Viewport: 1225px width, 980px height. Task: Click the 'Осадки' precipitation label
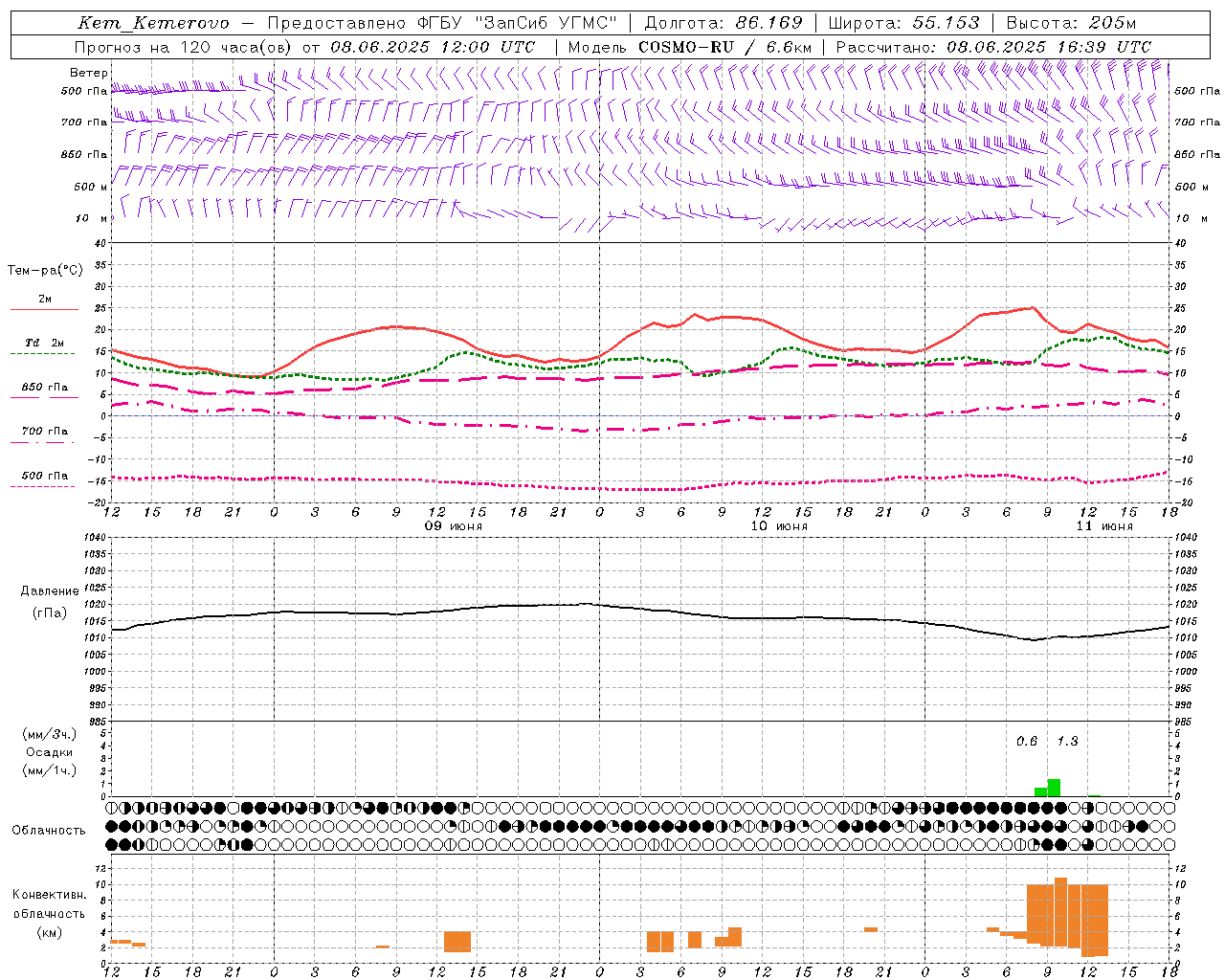[50, 752]
